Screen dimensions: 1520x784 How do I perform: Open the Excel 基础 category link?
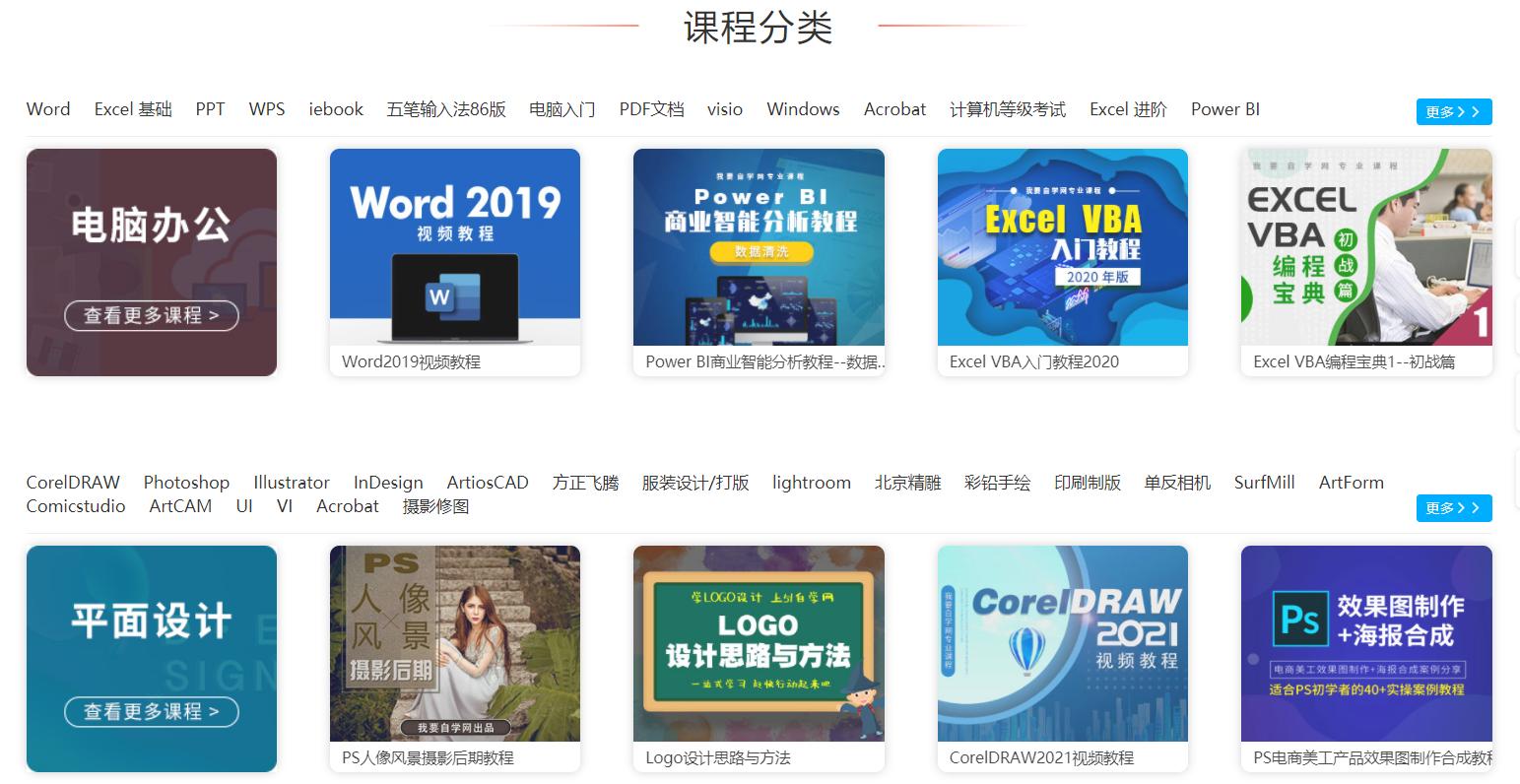[x=132, y=109]
